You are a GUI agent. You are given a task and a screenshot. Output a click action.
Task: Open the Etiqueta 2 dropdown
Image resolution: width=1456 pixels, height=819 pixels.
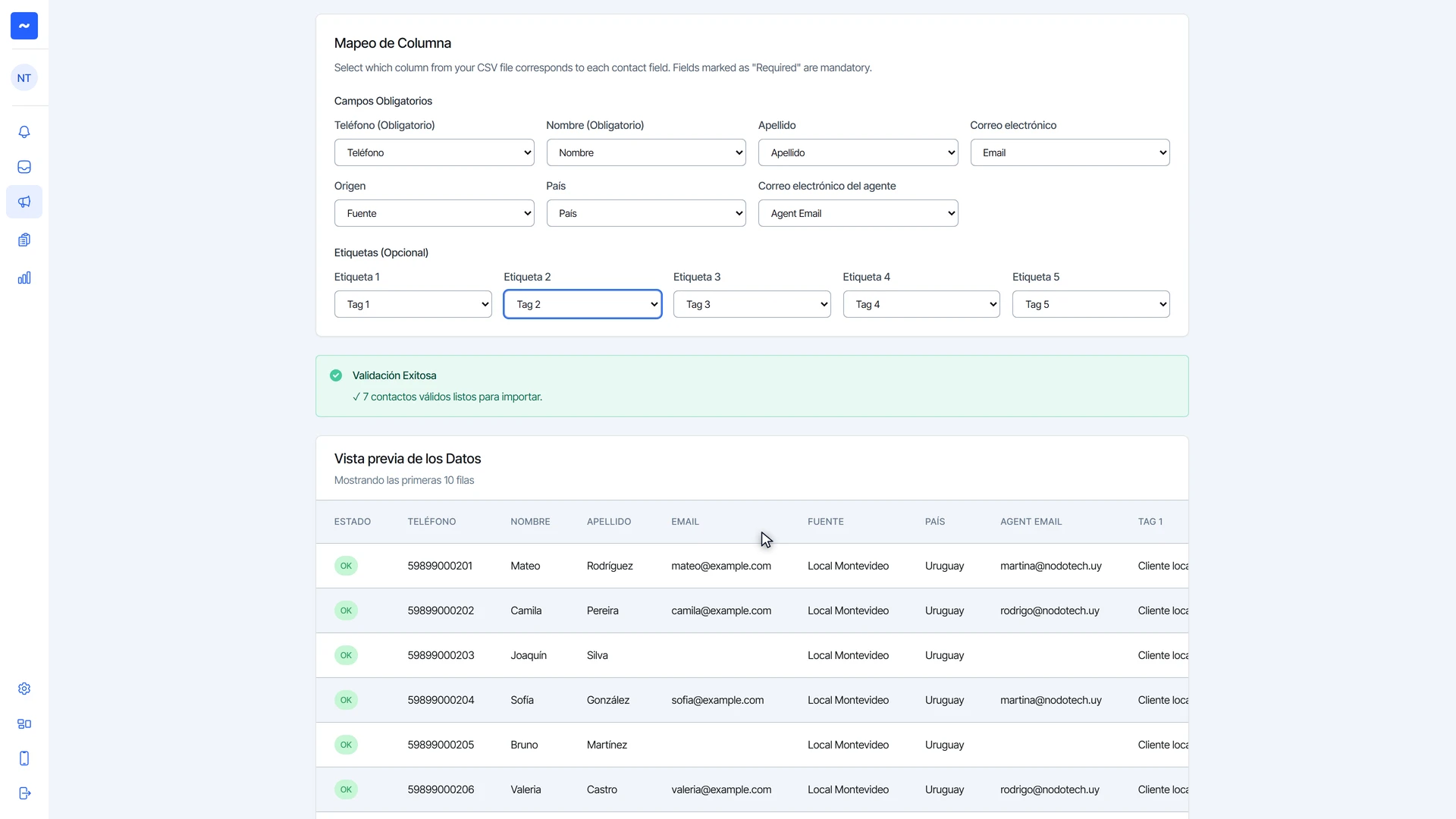(582, 304)
